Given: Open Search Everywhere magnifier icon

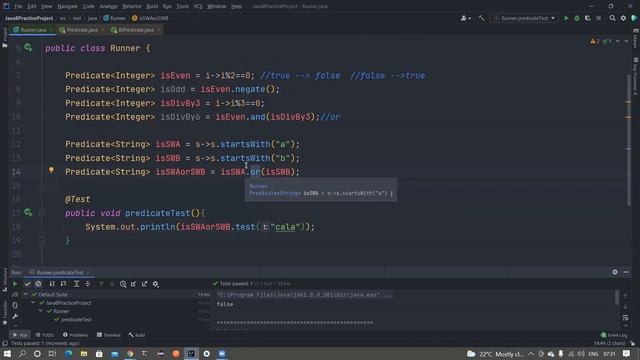Looking at the screenshot, I should click(612, 18).
